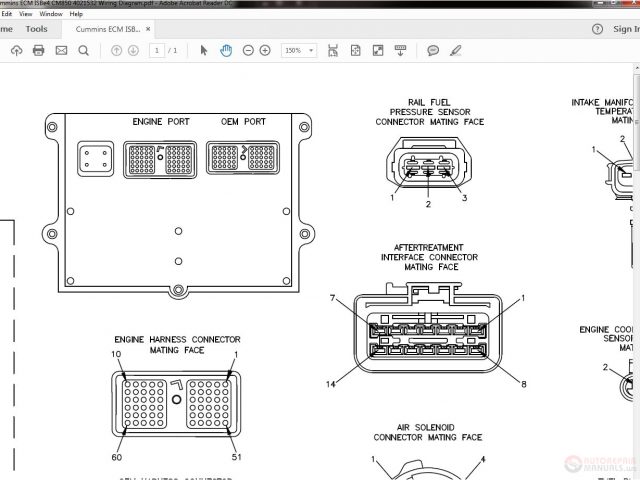Add a comment with the speech bubble icon
Viewport: 640px width, 480px height.
click(x=433, y=50)
